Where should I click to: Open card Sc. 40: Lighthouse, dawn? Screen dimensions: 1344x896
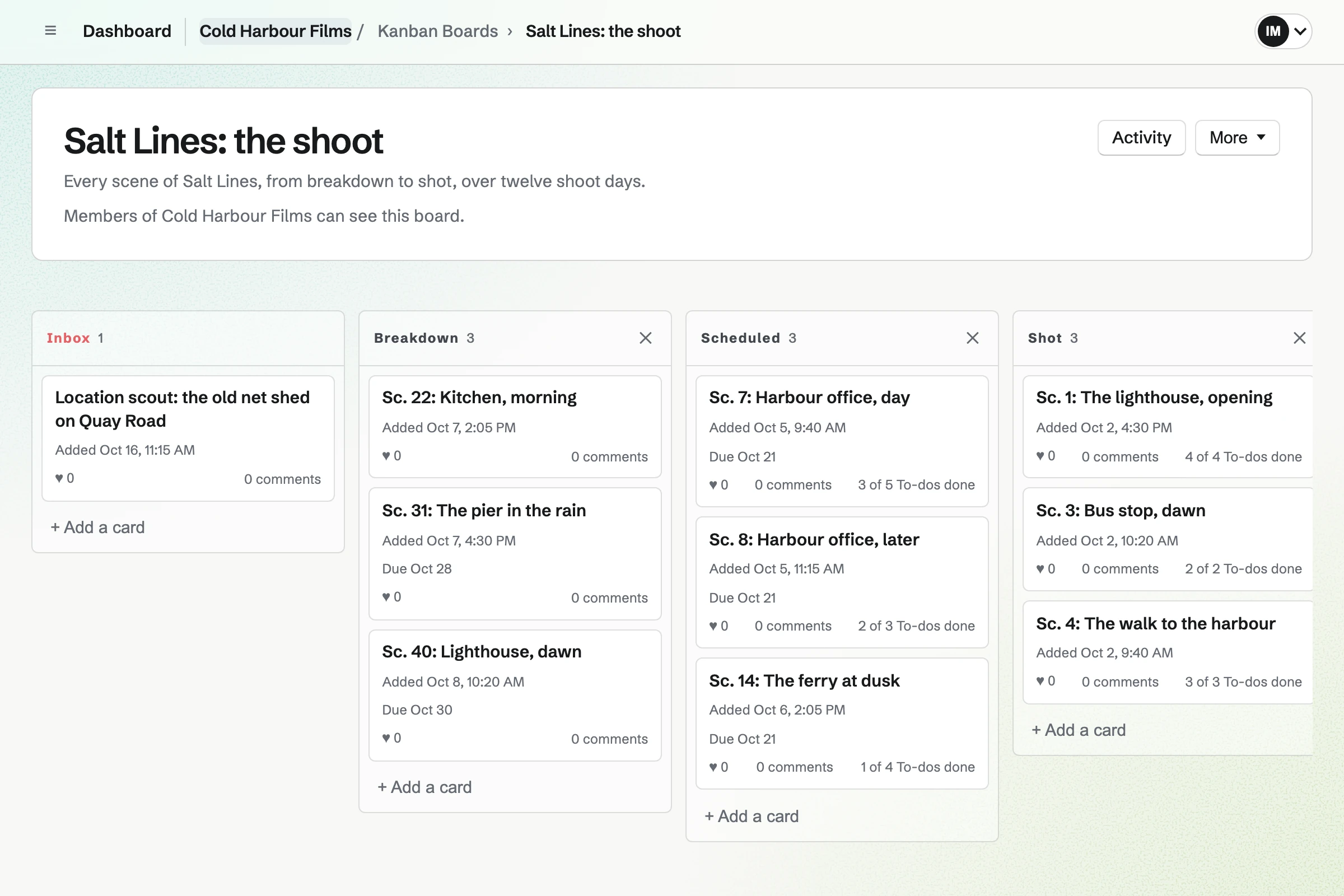[x=481, y=651]
